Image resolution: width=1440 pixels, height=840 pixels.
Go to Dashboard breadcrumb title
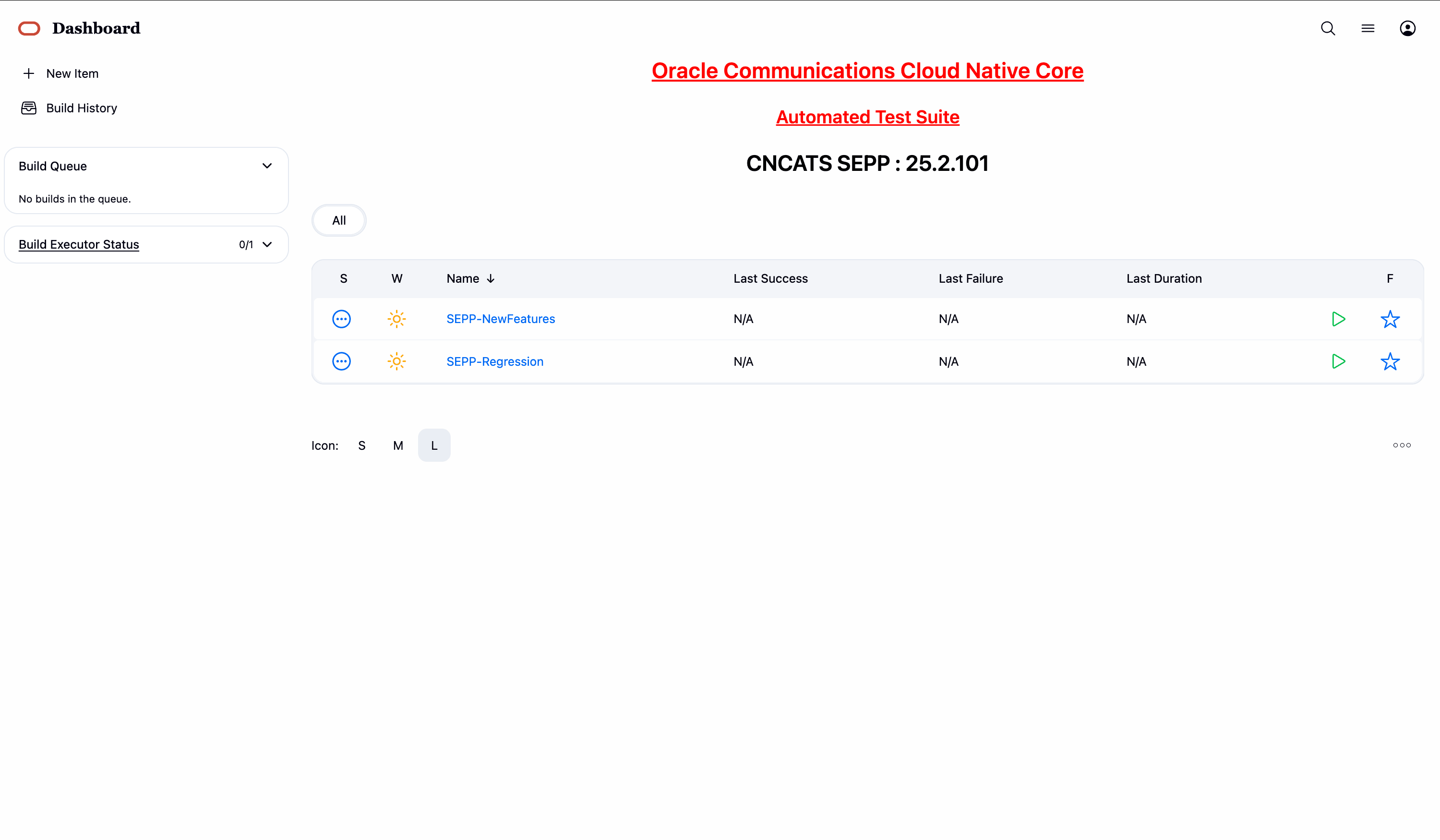tap(96, 29)
